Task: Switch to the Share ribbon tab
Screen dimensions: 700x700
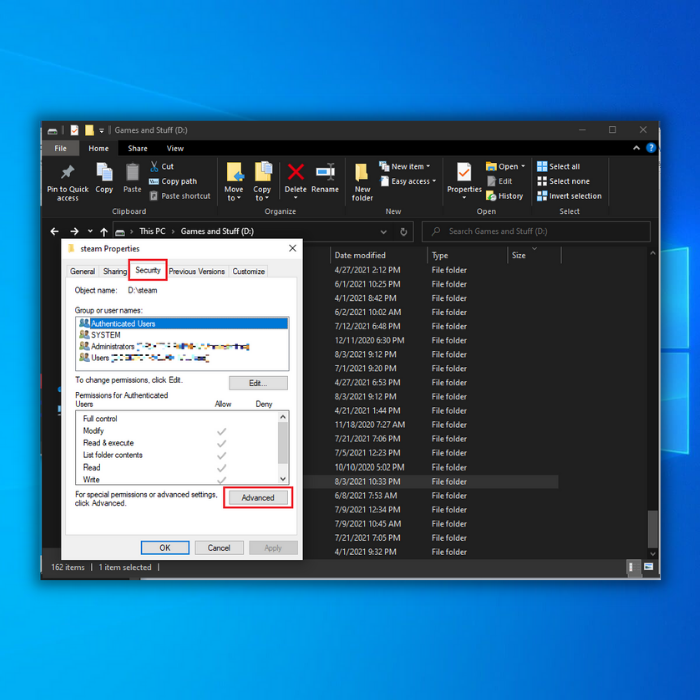Action: coord(138,148)
